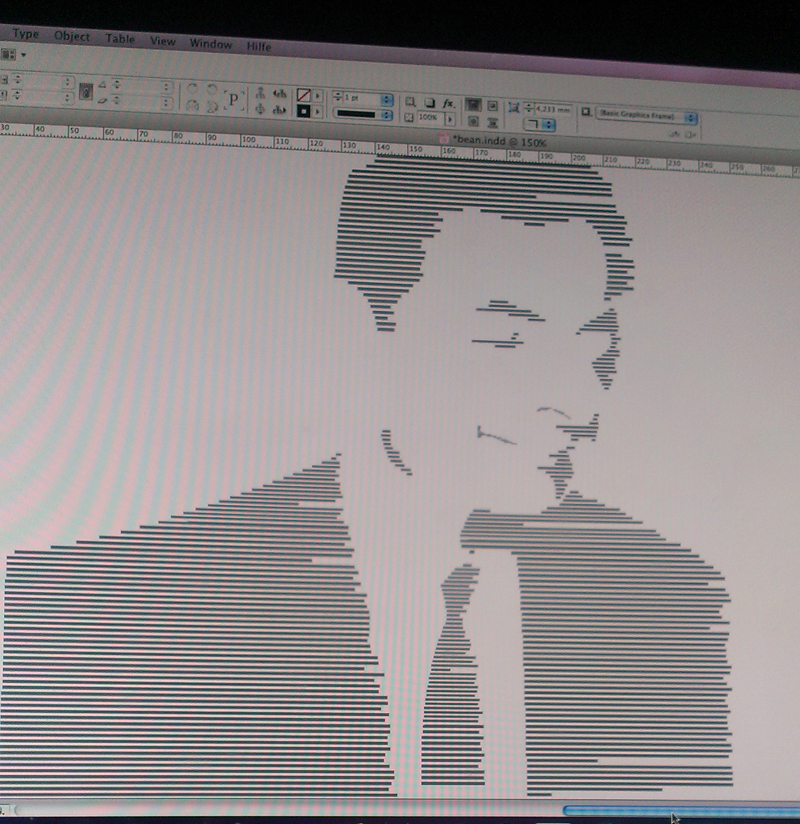This screenshot has height=824, width=800.
Task: Open the rotation angle dropdown
Action: [166, 87]
